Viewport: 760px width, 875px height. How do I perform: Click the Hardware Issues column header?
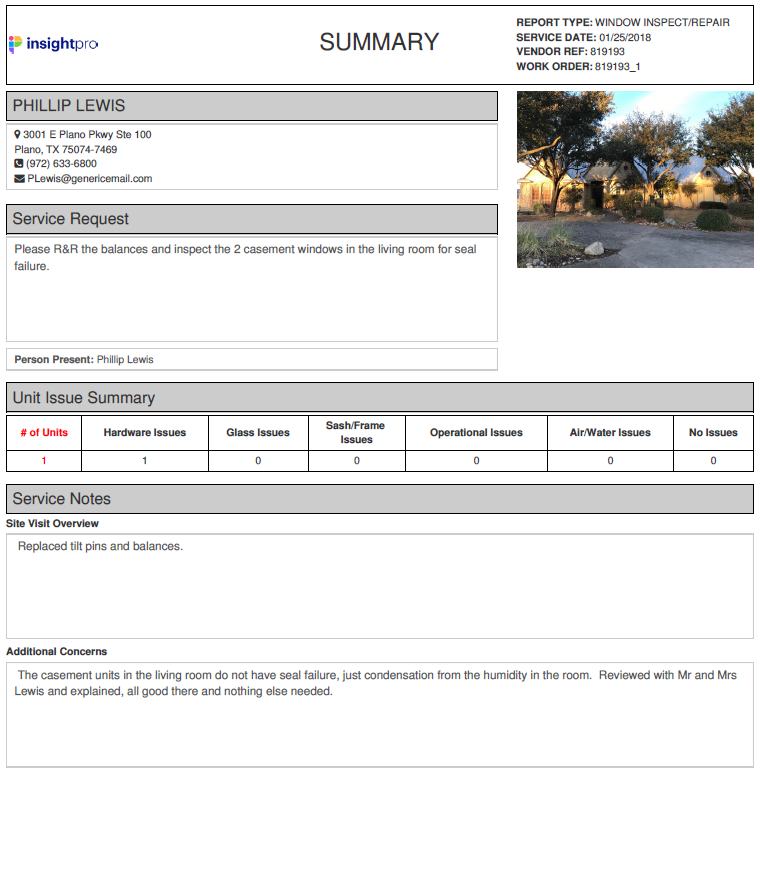tap(145, 432)
